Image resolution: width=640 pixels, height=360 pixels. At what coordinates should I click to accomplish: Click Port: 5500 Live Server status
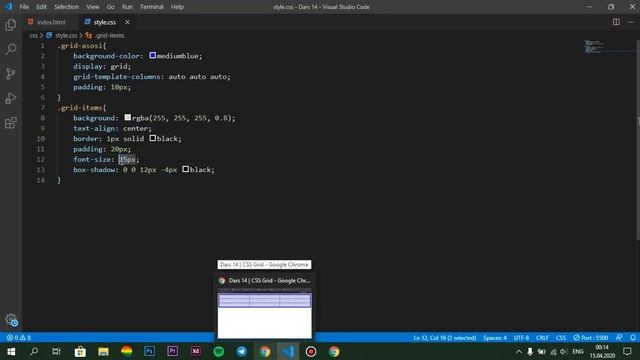click(x=591, y=338)
